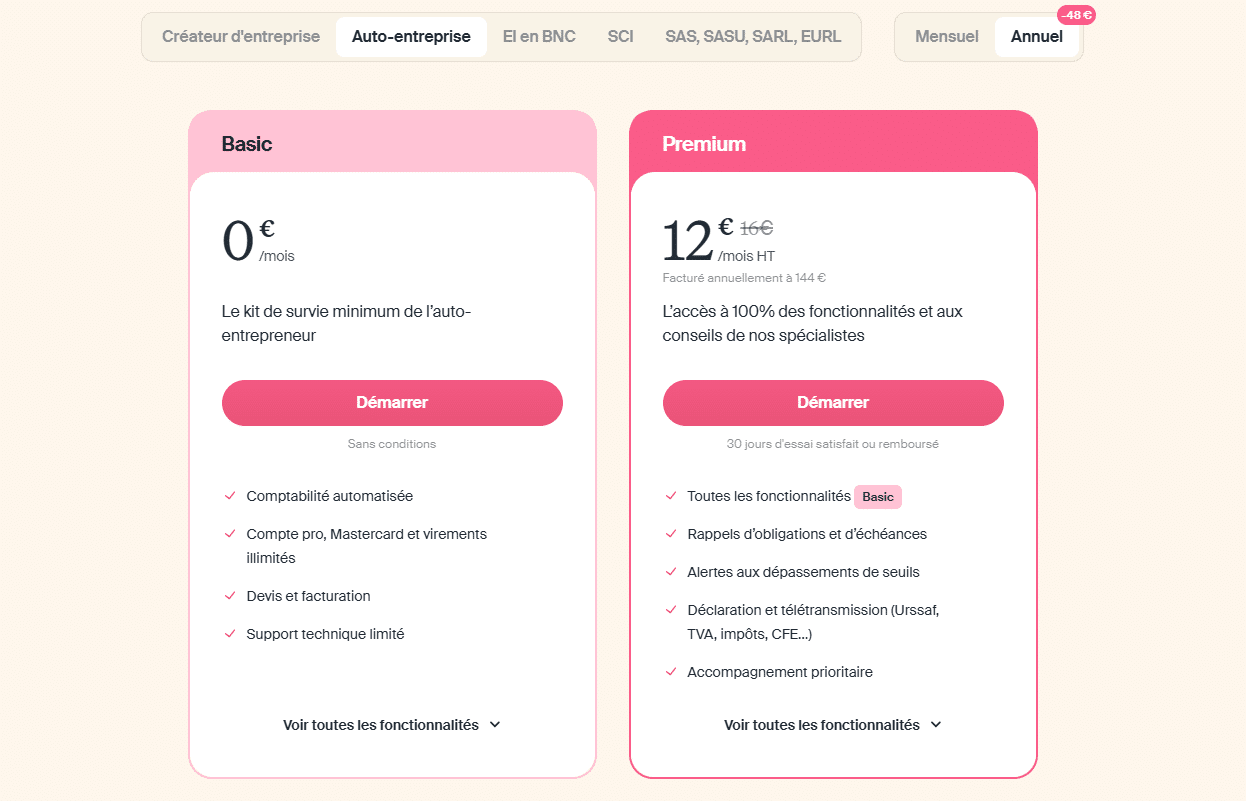The image size is (1246, 801).
Task: Start the Basic plan with Démarrer
Action: (x=392, y=403)
